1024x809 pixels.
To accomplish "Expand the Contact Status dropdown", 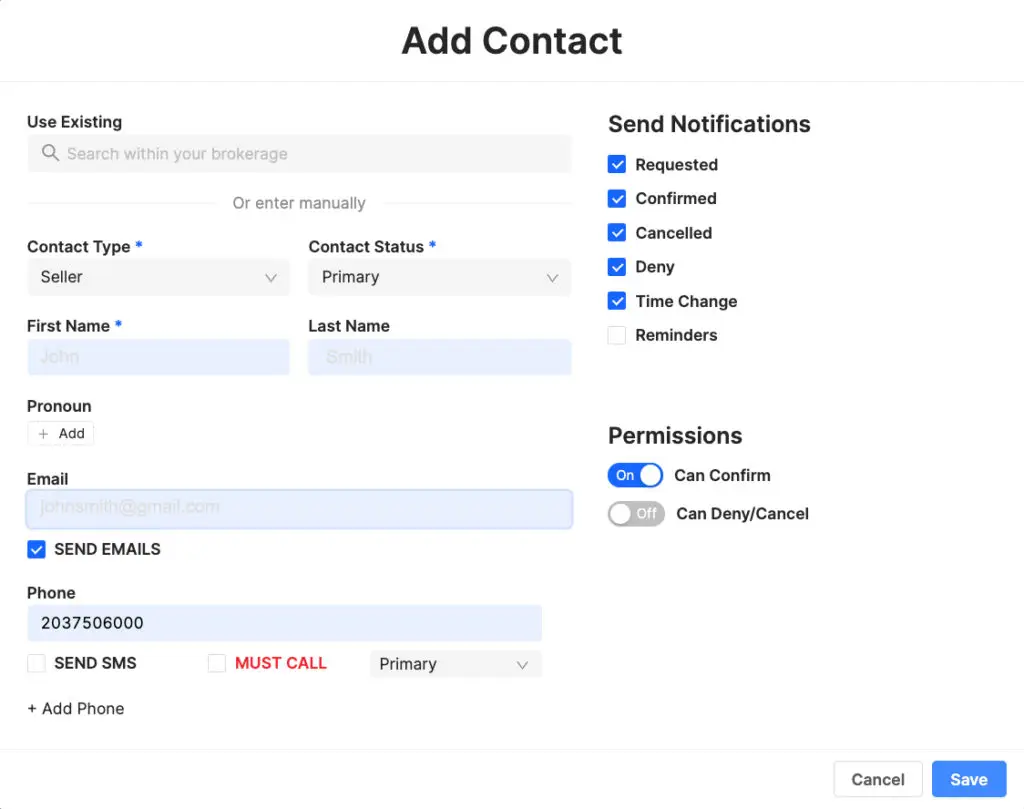I will point(439,277).
